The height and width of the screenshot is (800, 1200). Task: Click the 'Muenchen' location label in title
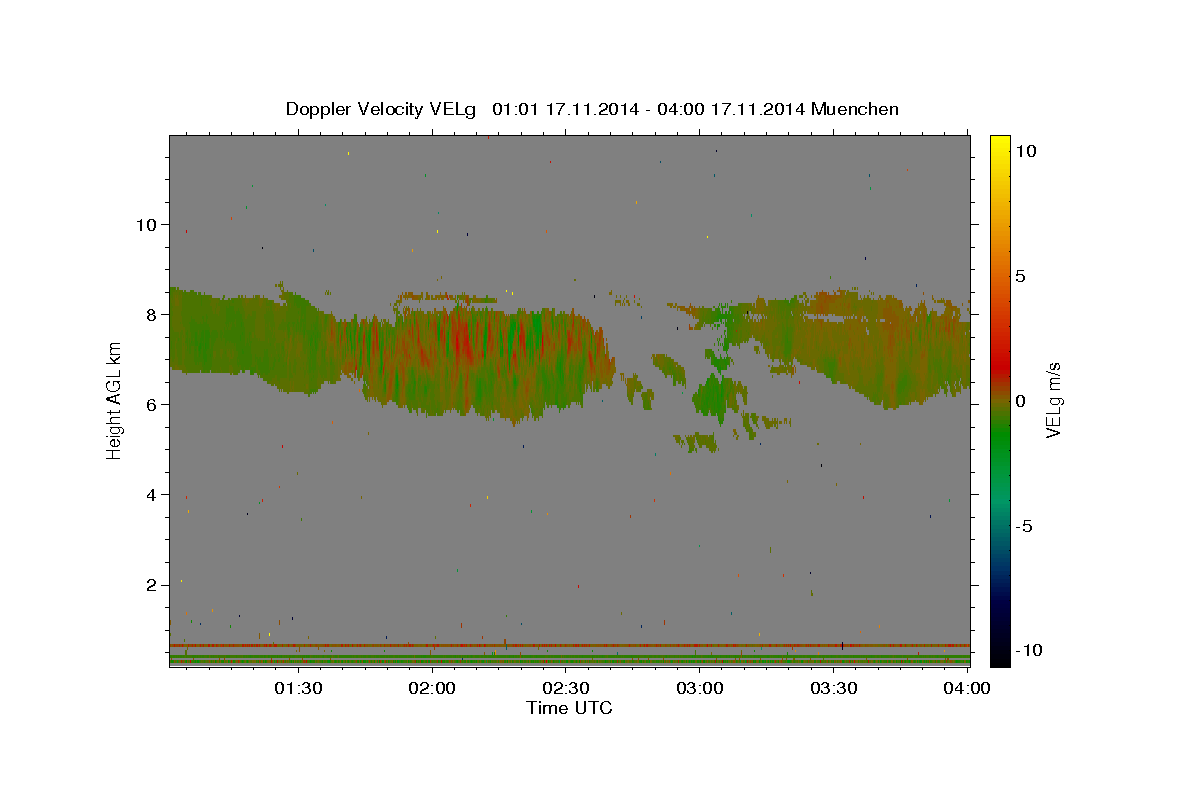click(x=855, y=109)
